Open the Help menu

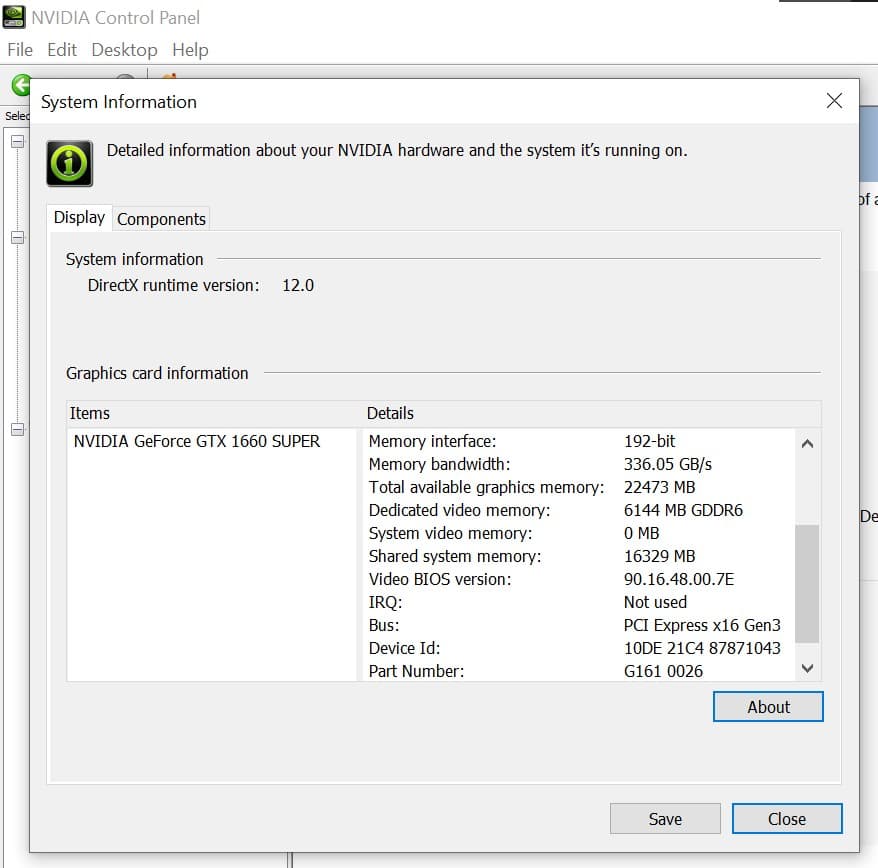point(190,49)
